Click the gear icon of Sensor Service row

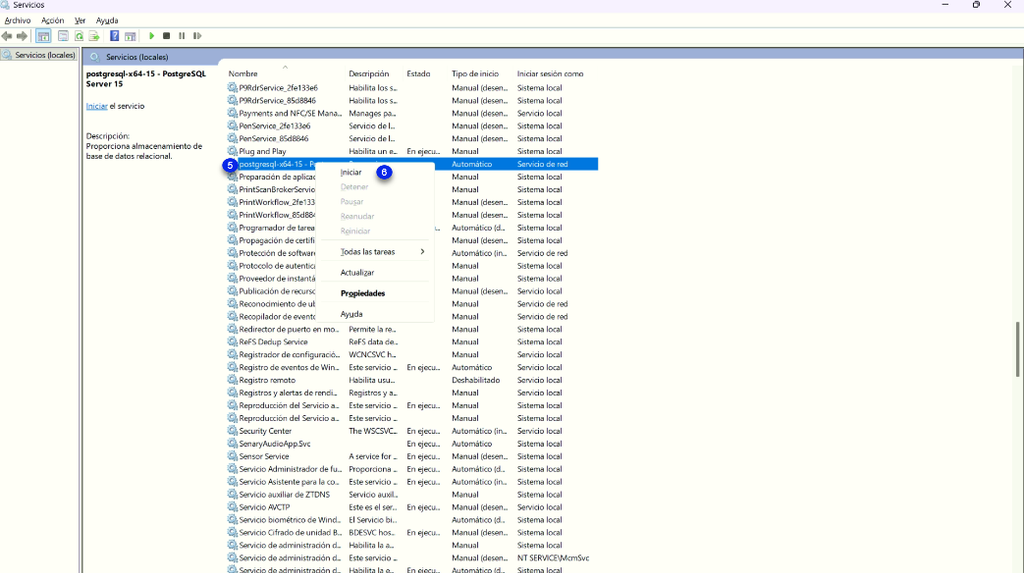point(232,456)
